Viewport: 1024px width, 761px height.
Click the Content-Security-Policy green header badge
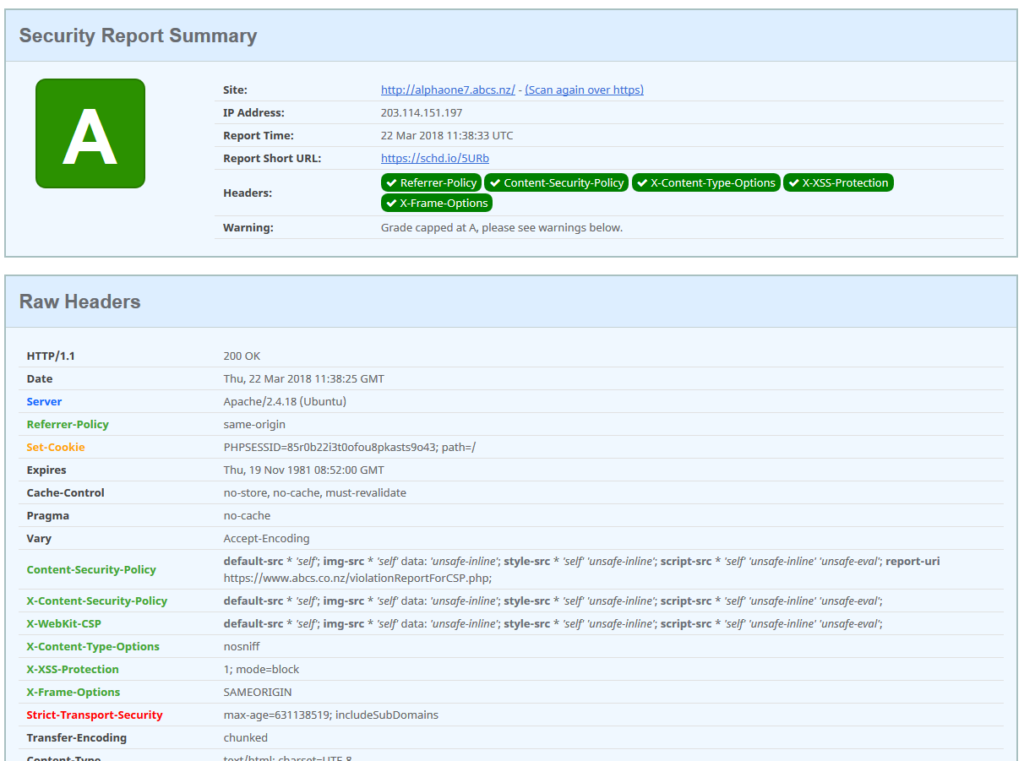coord(556,183)
